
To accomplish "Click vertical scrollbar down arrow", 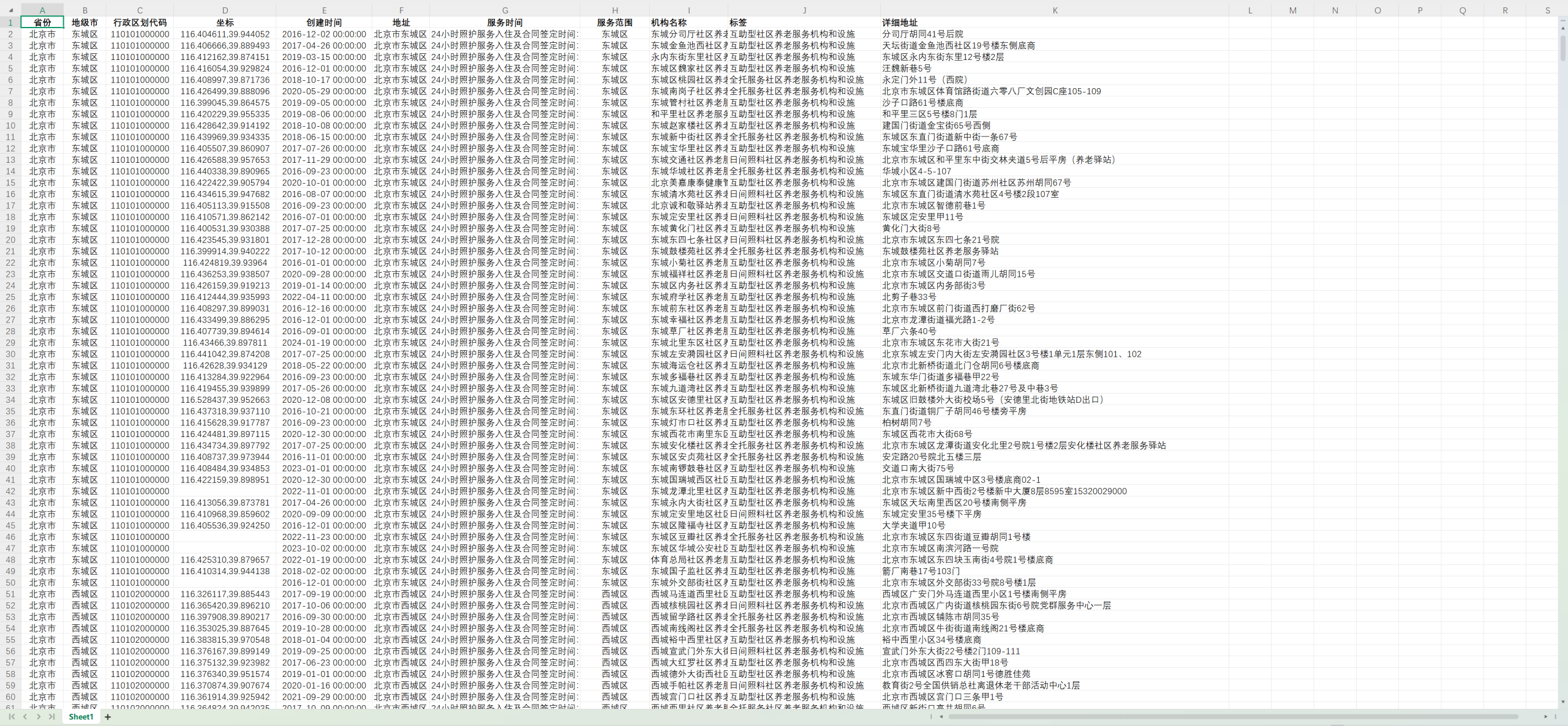I will [x=1563, y=702].
